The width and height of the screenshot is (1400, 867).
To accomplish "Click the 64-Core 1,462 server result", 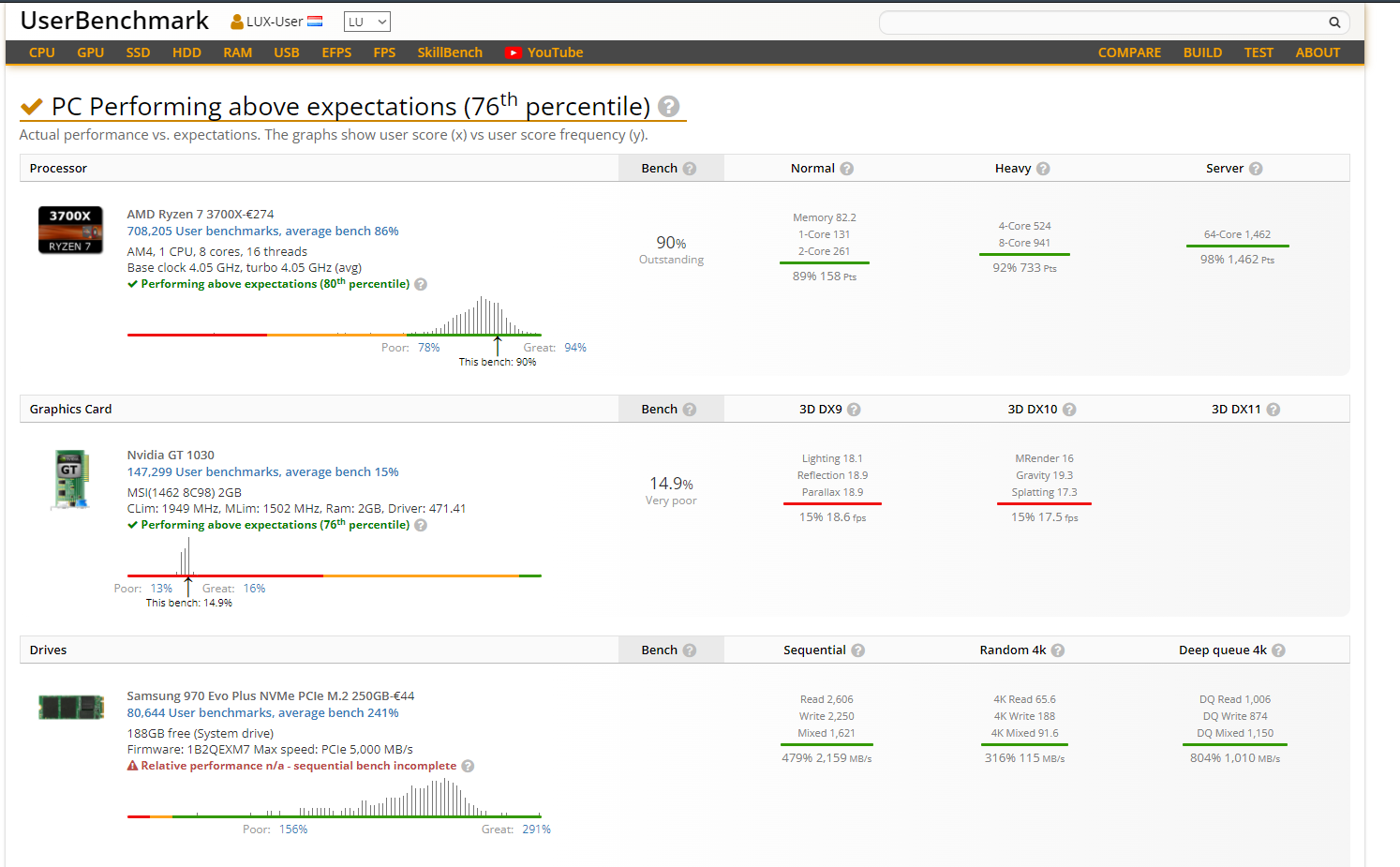I will coord(1237,234).
